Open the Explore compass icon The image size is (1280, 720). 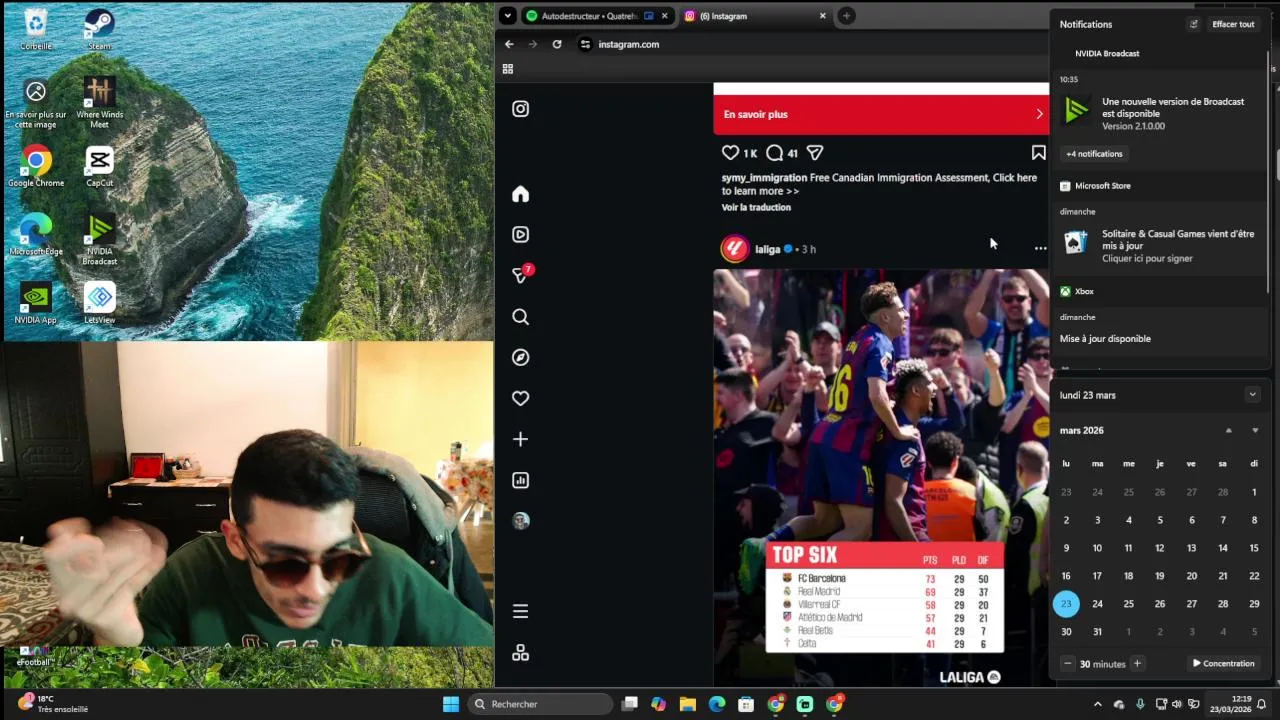click(x=520, y=357)
